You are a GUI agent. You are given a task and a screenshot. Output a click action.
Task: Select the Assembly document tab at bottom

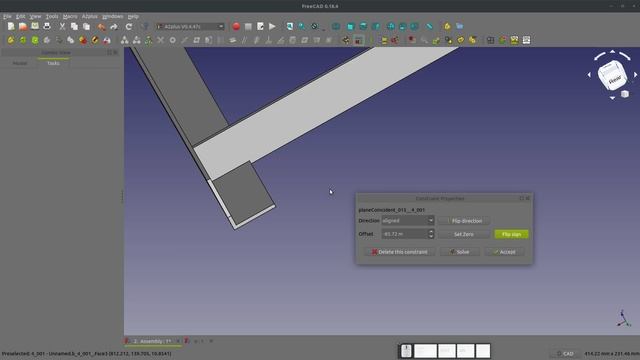tap(152, 341)
